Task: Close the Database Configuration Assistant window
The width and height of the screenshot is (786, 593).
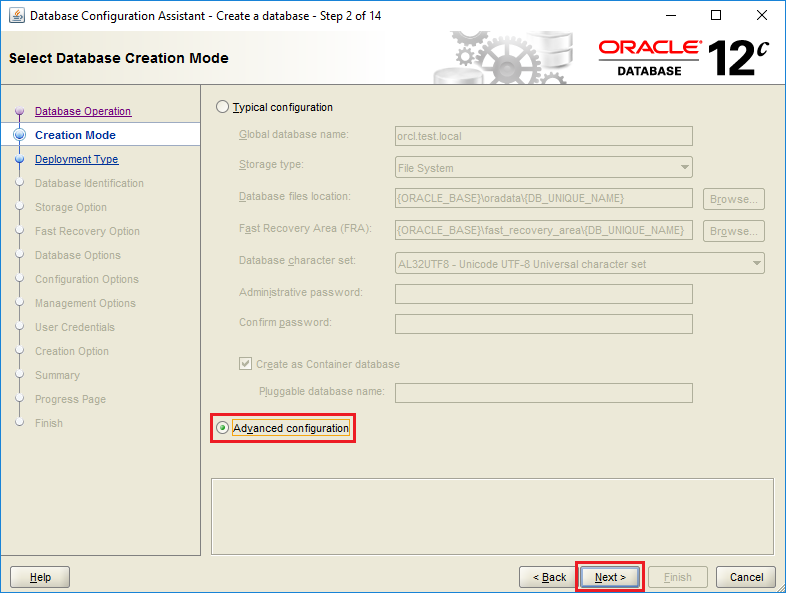Action: click(x=761, y=16)
